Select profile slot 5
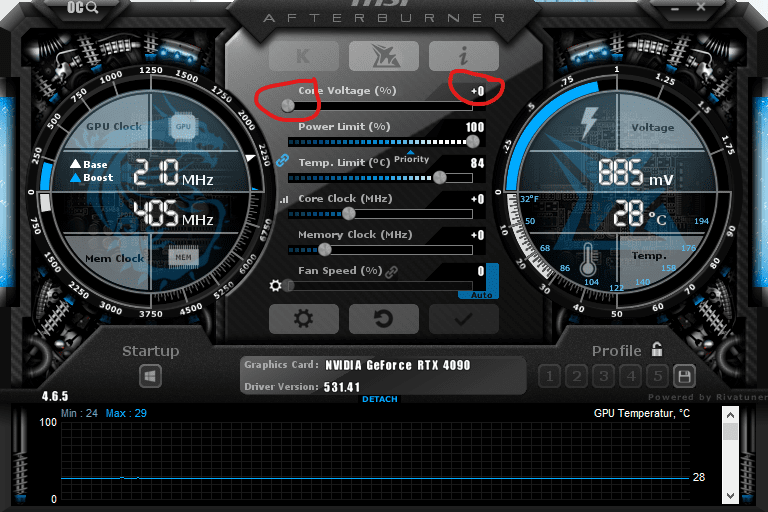768x512 pixels. click(x=657, y=376)
